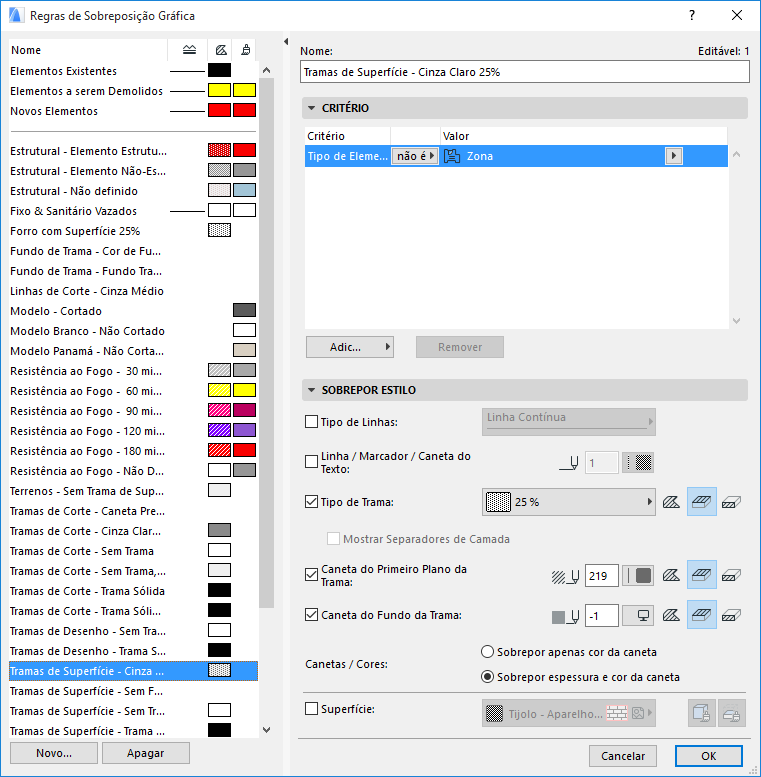Open the background pen window color picker
This screenshot has width=761, height=777.
tap(638, 615)
